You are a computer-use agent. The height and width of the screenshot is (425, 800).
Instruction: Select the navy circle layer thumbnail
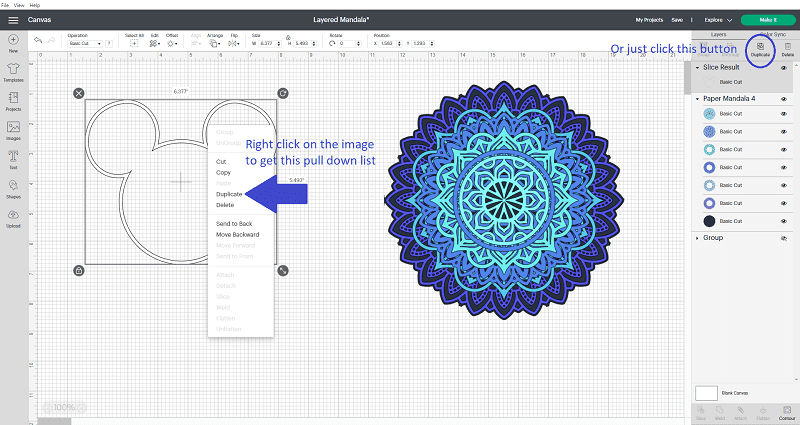point(709,221)
